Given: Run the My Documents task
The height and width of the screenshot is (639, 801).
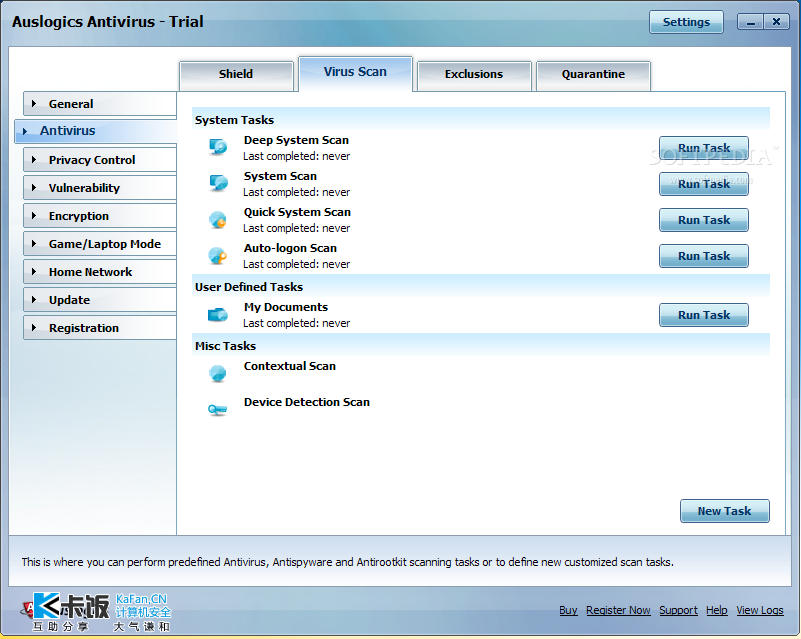Looking at the screenshot, I should pos(703,315).
